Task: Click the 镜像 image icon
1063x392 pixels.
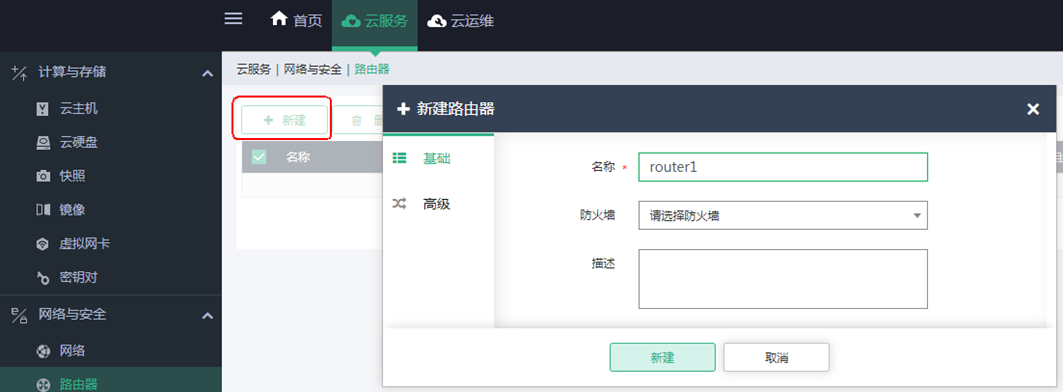Action: [x=43, y=210]
